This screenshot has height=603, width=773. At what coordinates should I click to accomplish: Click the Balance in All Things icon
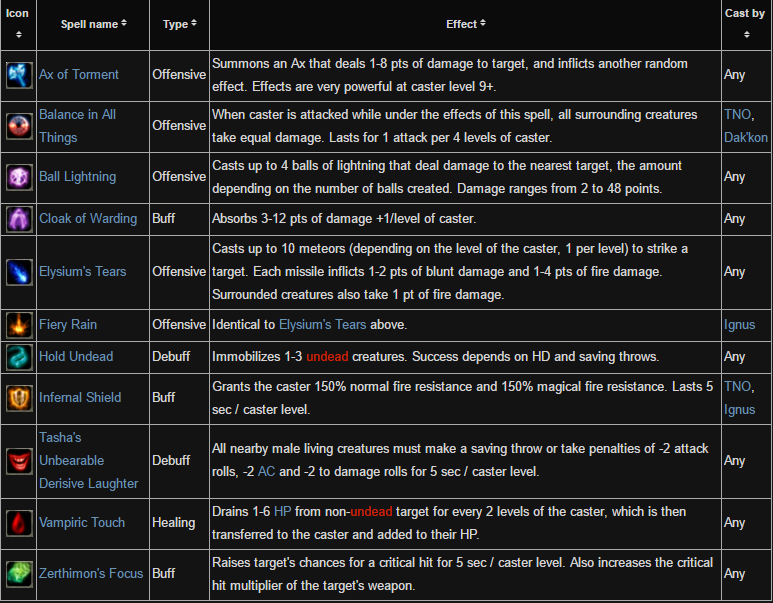[18, 126]
